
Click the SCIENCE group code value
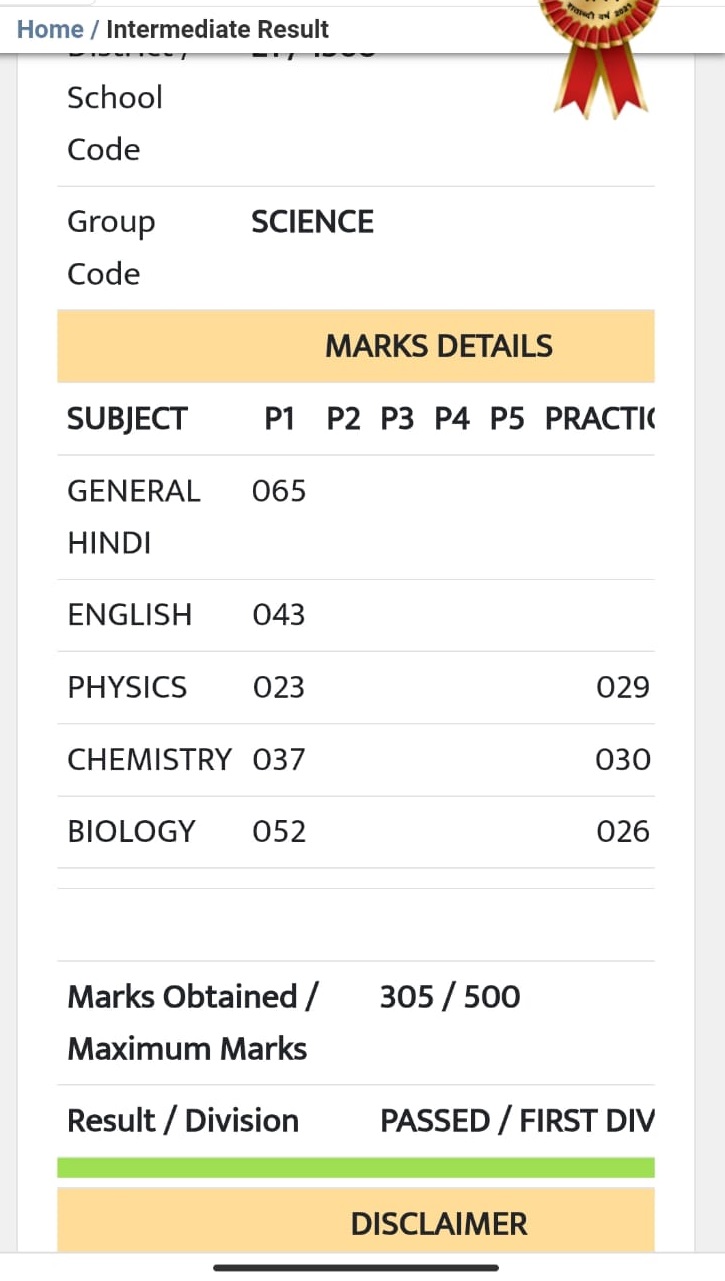(x=313, y=222)
